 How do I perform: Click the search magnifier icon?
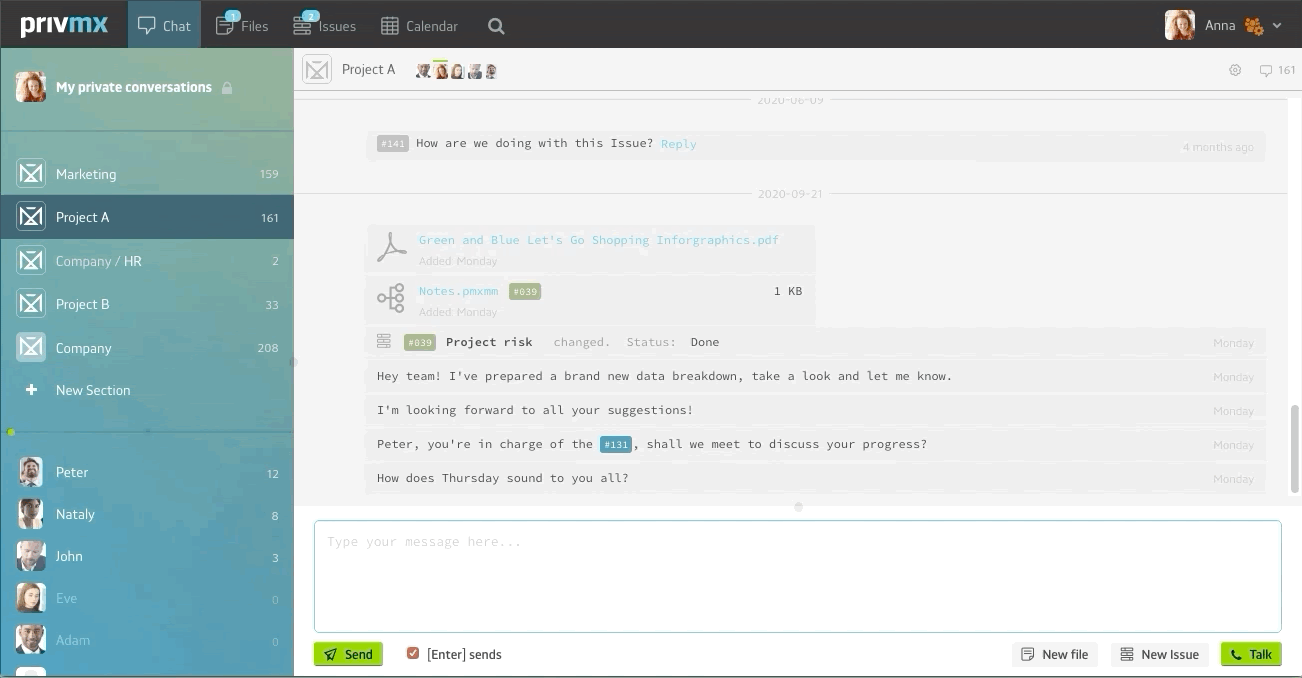click(496, 26)
